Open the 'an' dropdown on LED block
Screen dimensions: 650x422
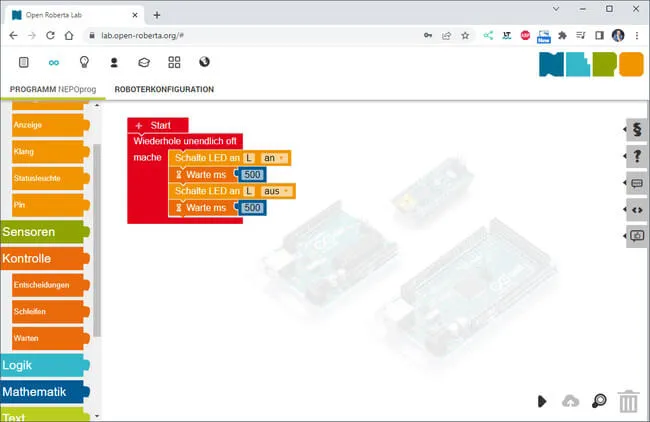point(274,158)
